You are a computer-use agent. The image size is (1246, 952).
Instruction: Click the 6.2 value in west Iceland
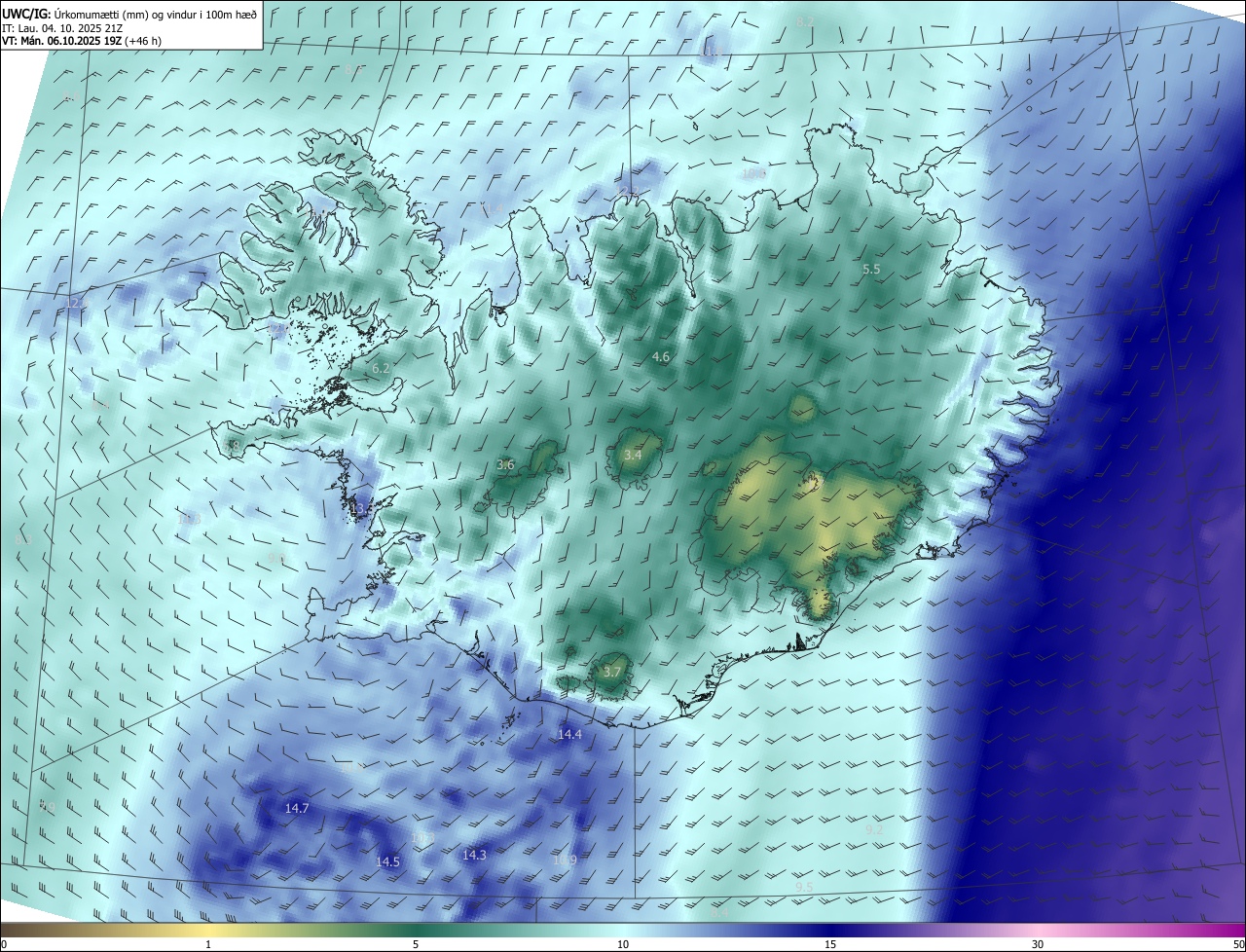(x=381, y=368)
